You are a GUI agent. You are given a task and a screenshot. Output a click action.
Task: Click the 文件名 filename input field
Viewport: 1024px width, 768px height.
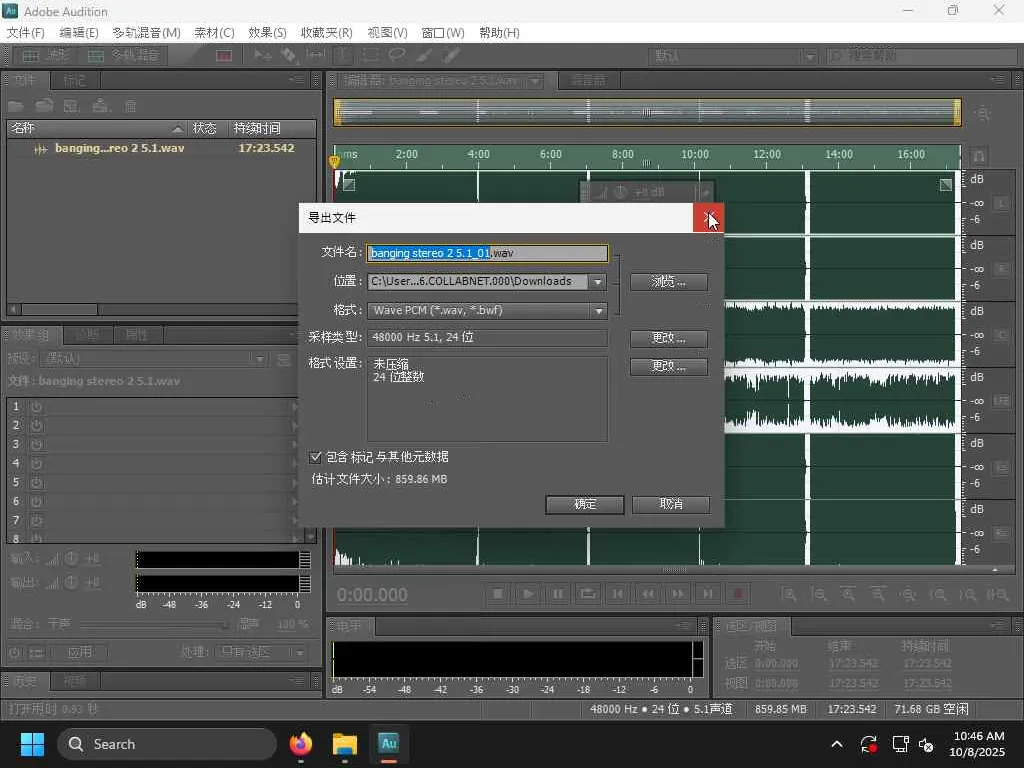pos(487,254)
